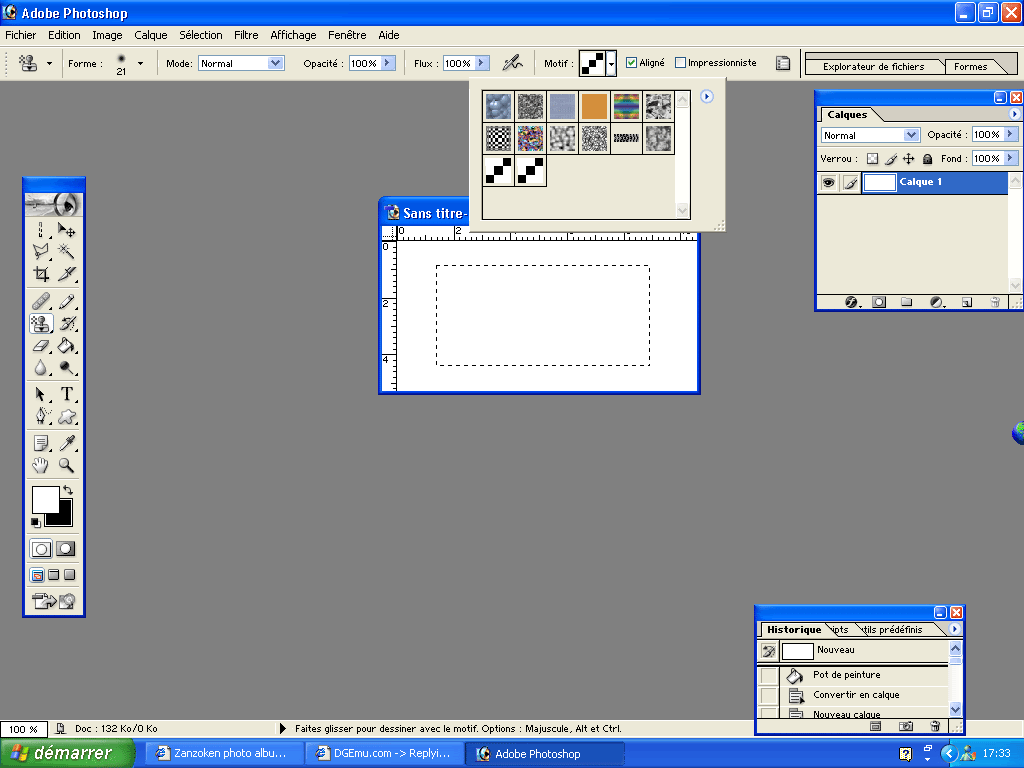Select the Magic Wand tool
The height and width of the screenshot is (768, 1024).
(67, 251)
